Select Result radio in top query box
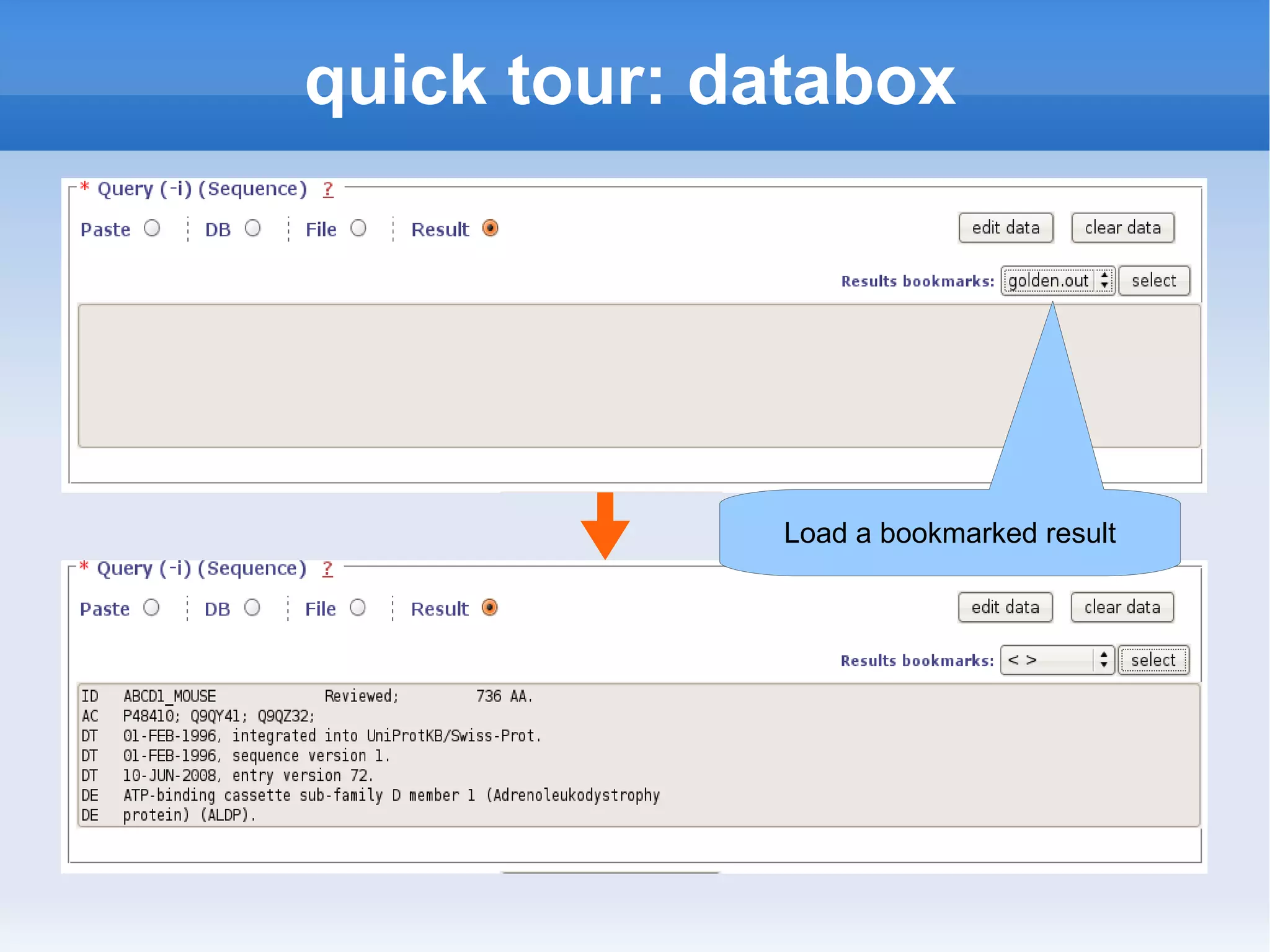The width and height of the screenshot is (1270, 952). click(x=490, y=228)
